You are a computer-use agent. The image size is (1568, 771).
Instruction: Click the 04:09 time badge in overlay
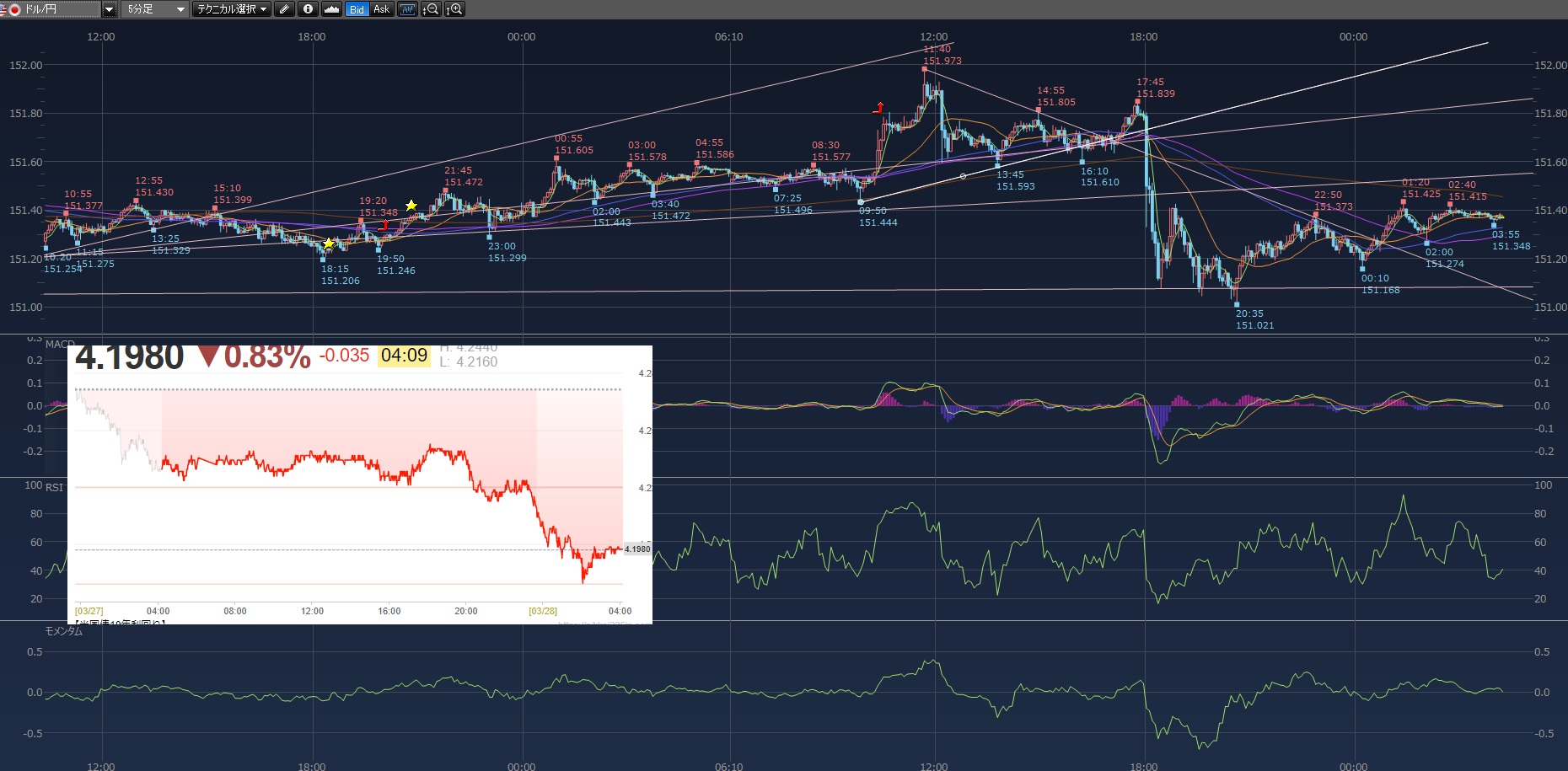(x=404, y=356)
